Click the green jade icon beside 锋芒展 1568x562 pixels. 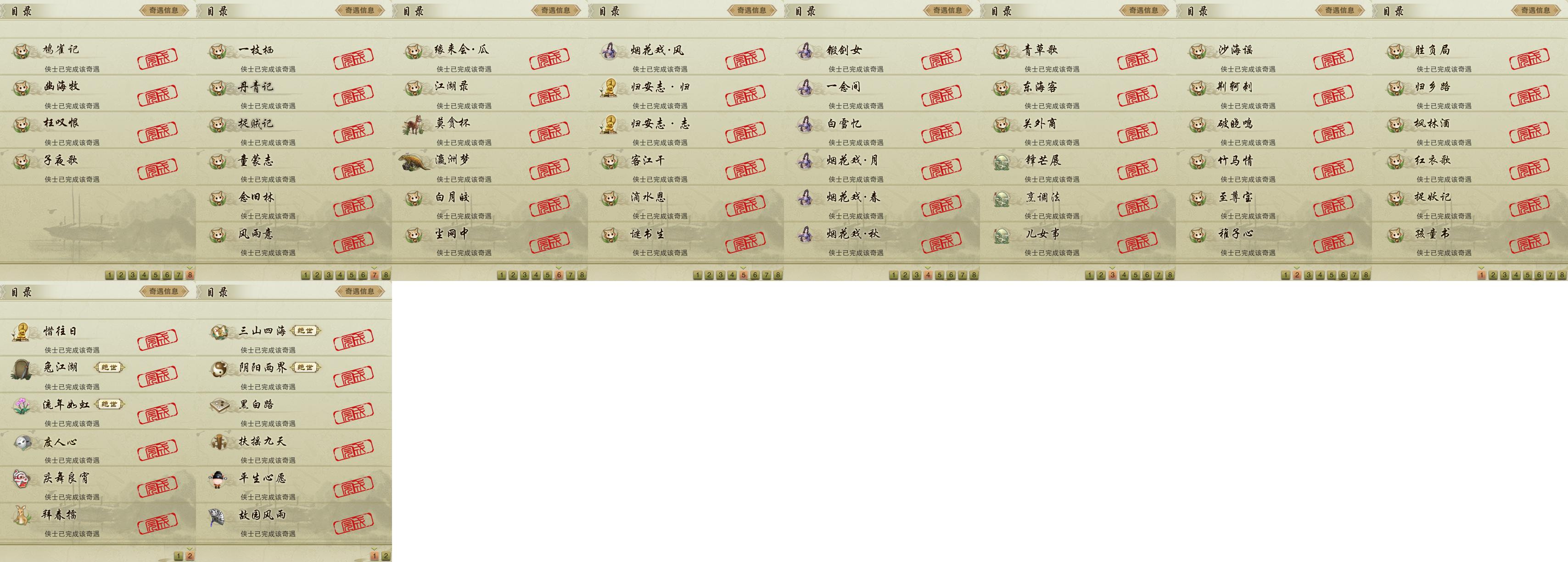click(x=1001, y=162)
